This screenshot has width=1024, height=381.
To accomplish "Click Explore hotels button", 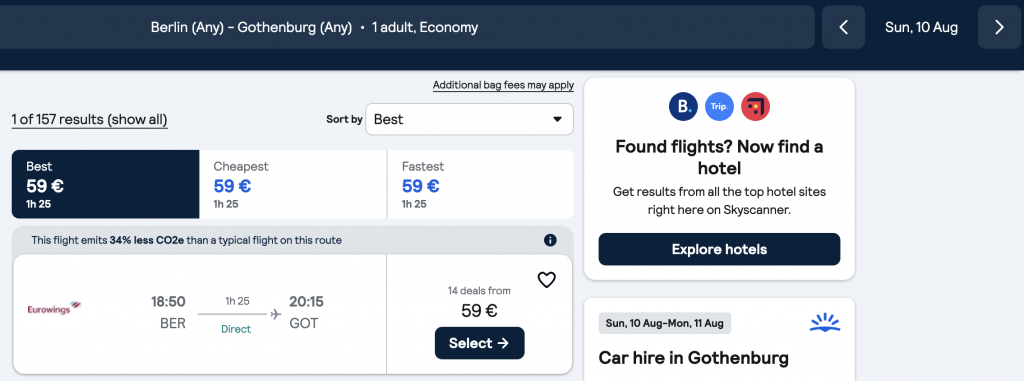I will pos(719,249).
